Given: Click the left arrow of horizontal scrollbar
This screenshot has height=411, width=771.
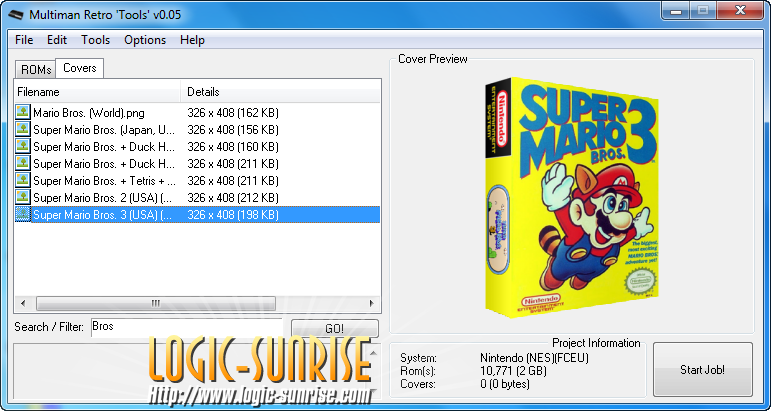Looking at the screenshot, I should point(23,303).
